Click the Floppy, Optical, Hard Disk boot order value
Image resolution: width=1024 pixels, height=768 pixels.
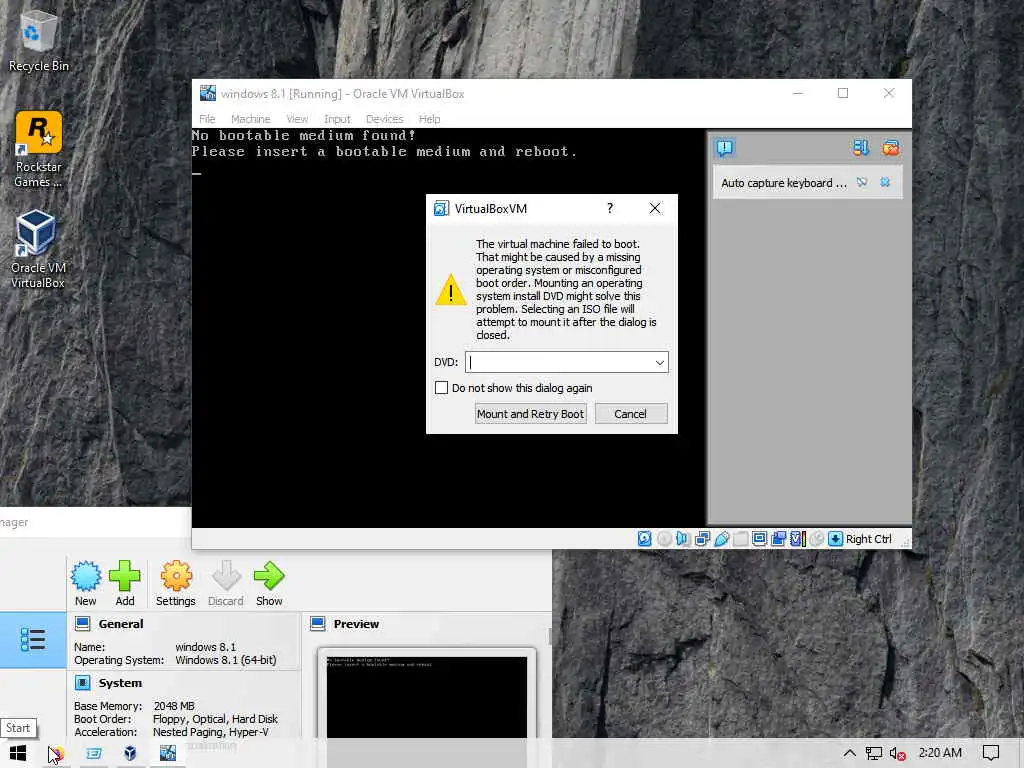[216, 719]
